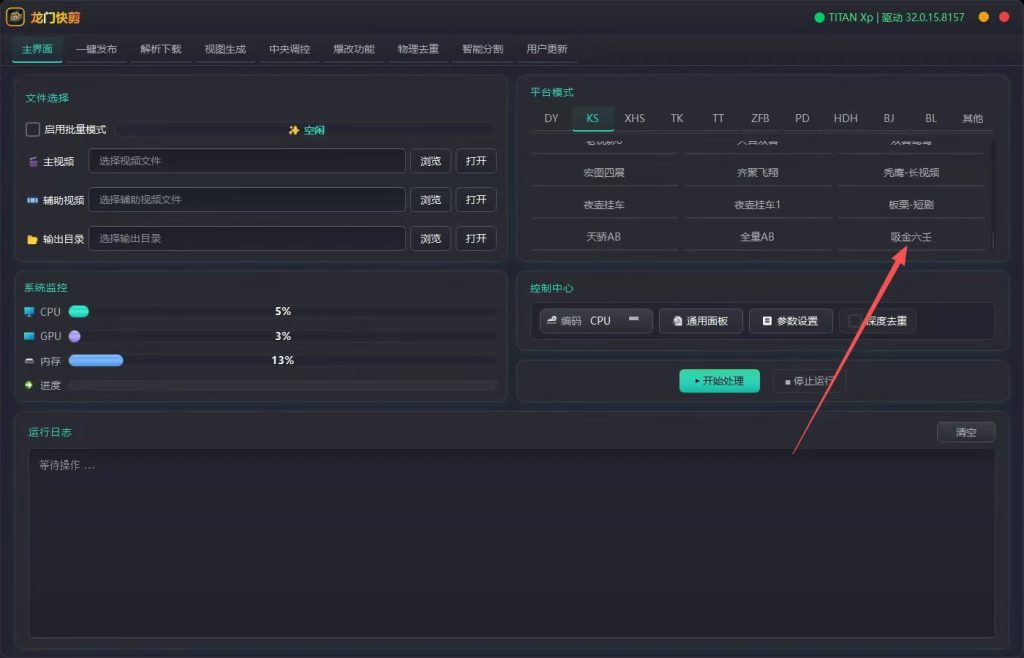Click 浏览 for 输出目录

[430, 238]
